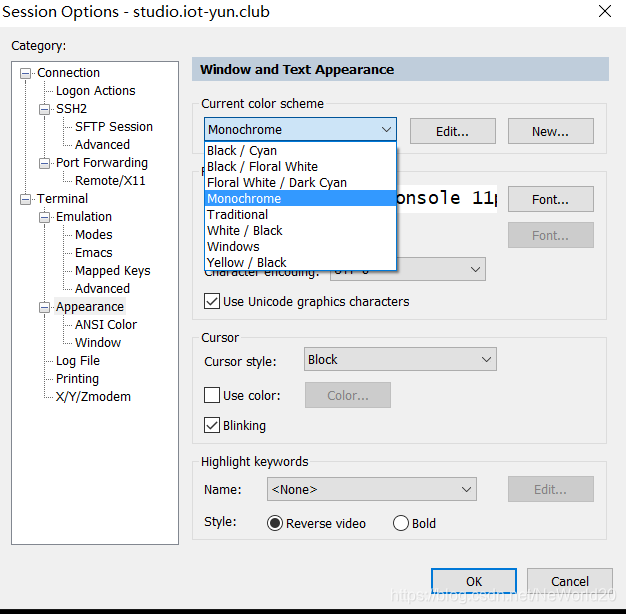Screen dimensions: 626x614
Task: Click the color scheme Edit... button
Action: [453, 131]
